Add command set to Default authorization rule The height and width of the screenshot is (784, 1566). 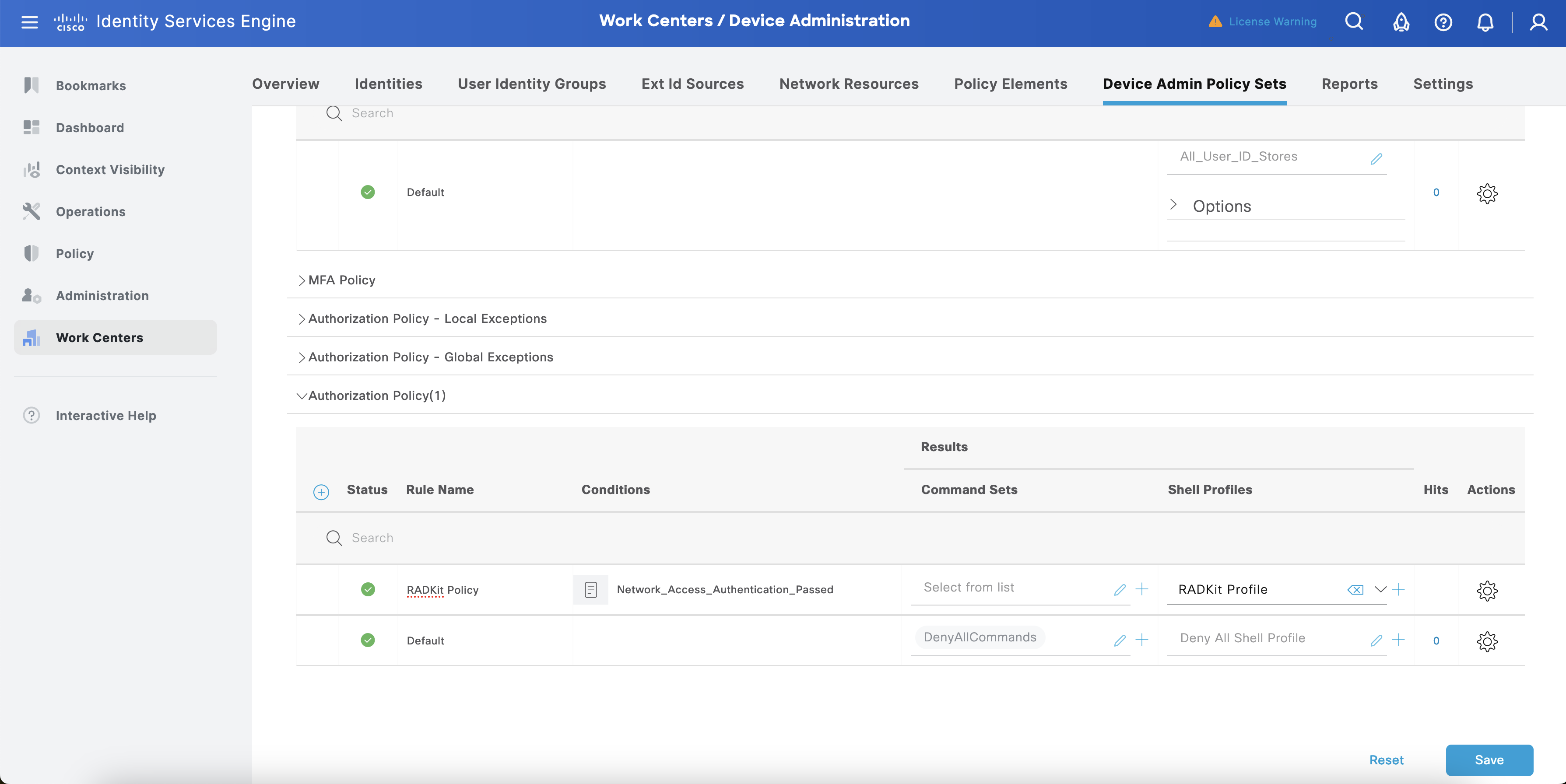coord(1141,640)
